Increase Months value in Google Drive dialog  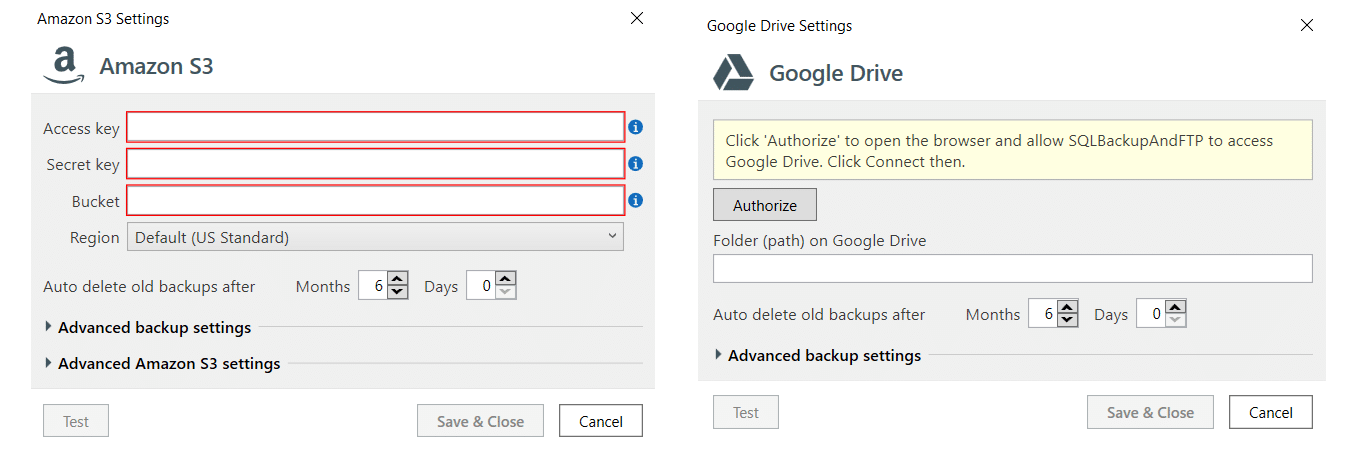coord(1067,308)
